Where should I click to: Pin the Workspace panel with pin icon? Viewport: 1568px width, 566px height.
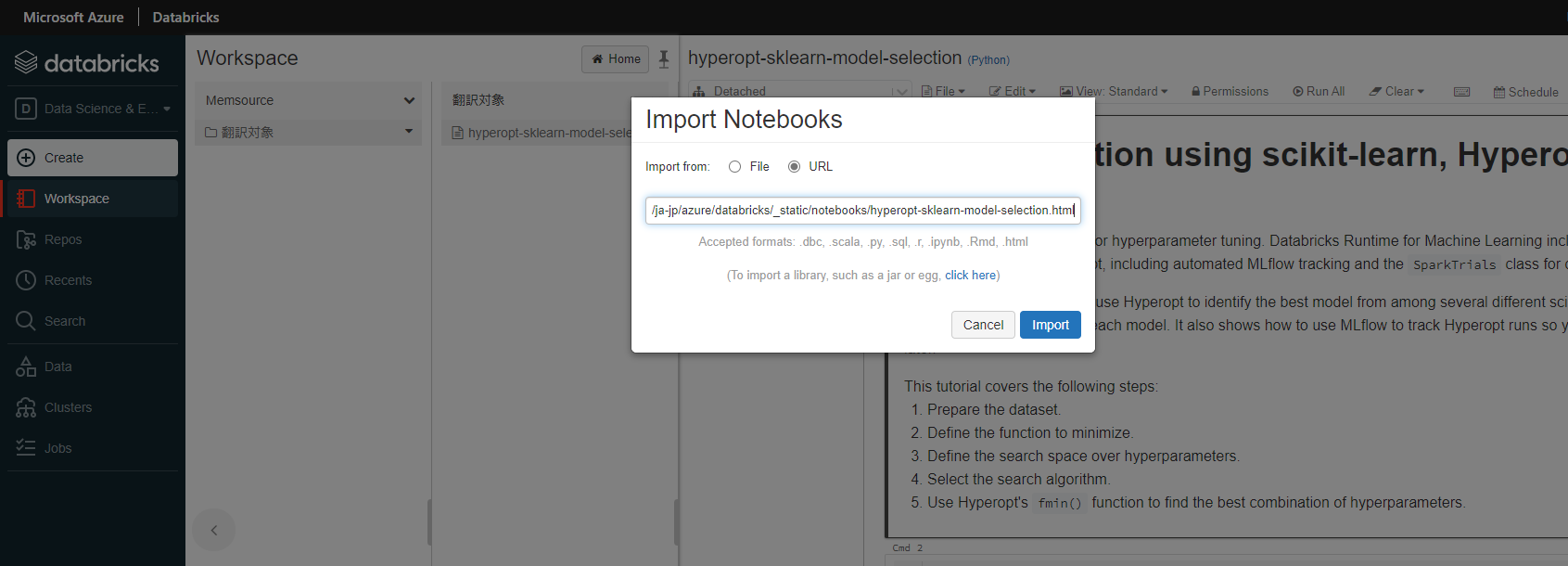(x=664, y=59)
